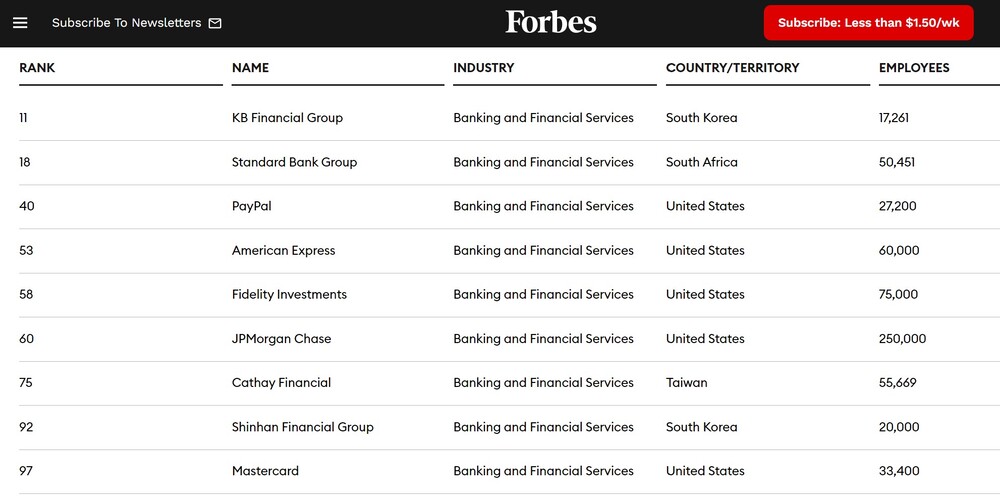Sort table by INDUSTRY column header
Viewport: 1000px width, 504px height.
coord(483,68)
